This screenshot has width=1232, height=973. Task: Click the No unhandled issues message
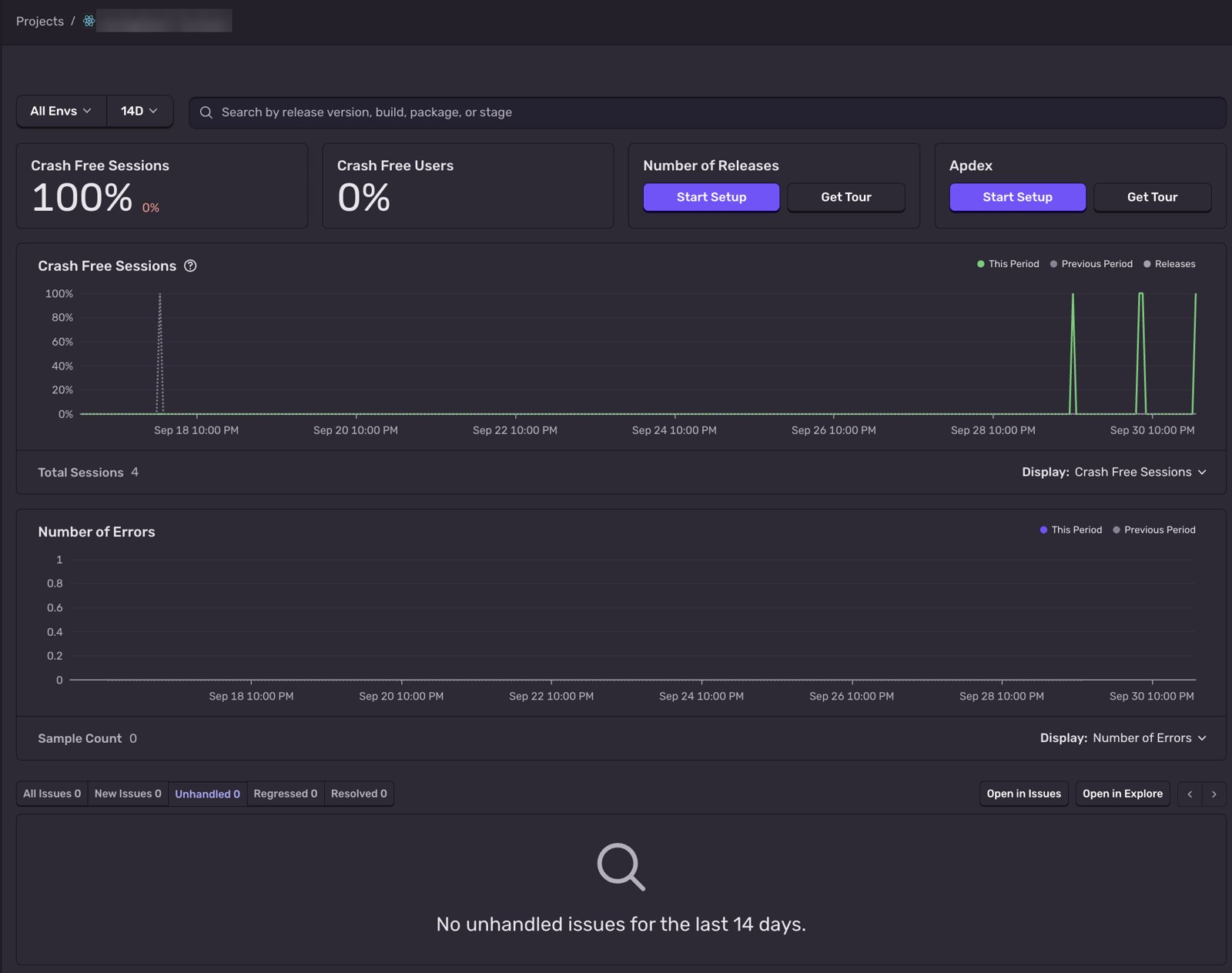[621, 924]
